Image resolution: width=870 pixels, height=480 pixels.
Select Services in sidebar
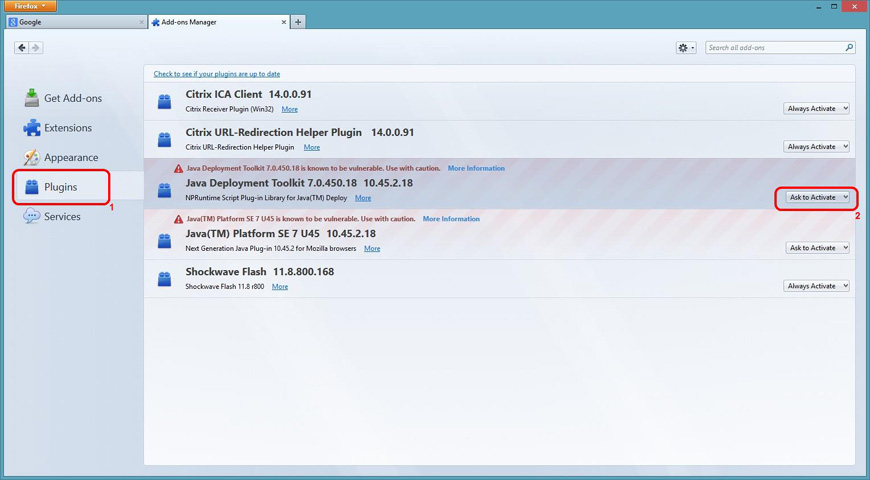tap(52, 216)
